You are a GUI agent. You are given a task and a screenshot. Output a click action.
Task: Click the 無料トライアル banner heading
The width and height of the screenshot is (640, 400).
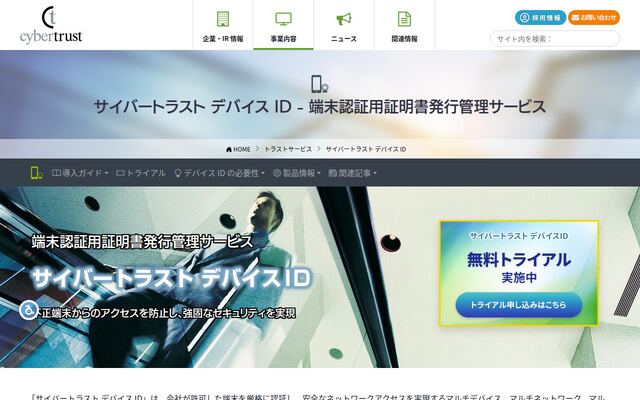[x=518, y=260]
